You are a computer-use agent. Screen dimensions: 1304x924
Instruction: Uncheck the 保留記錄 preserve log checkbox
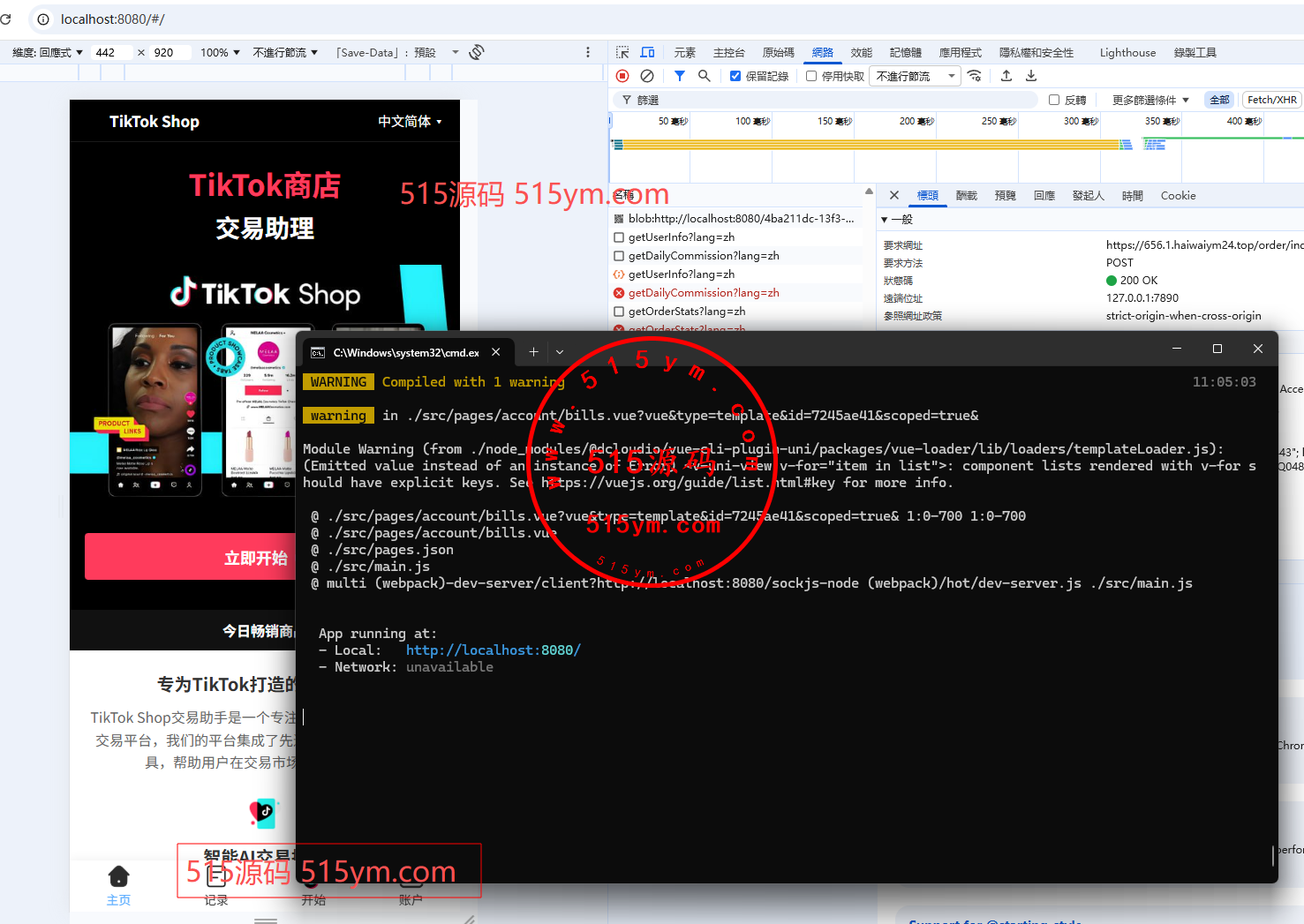click(x=735, y=76)
